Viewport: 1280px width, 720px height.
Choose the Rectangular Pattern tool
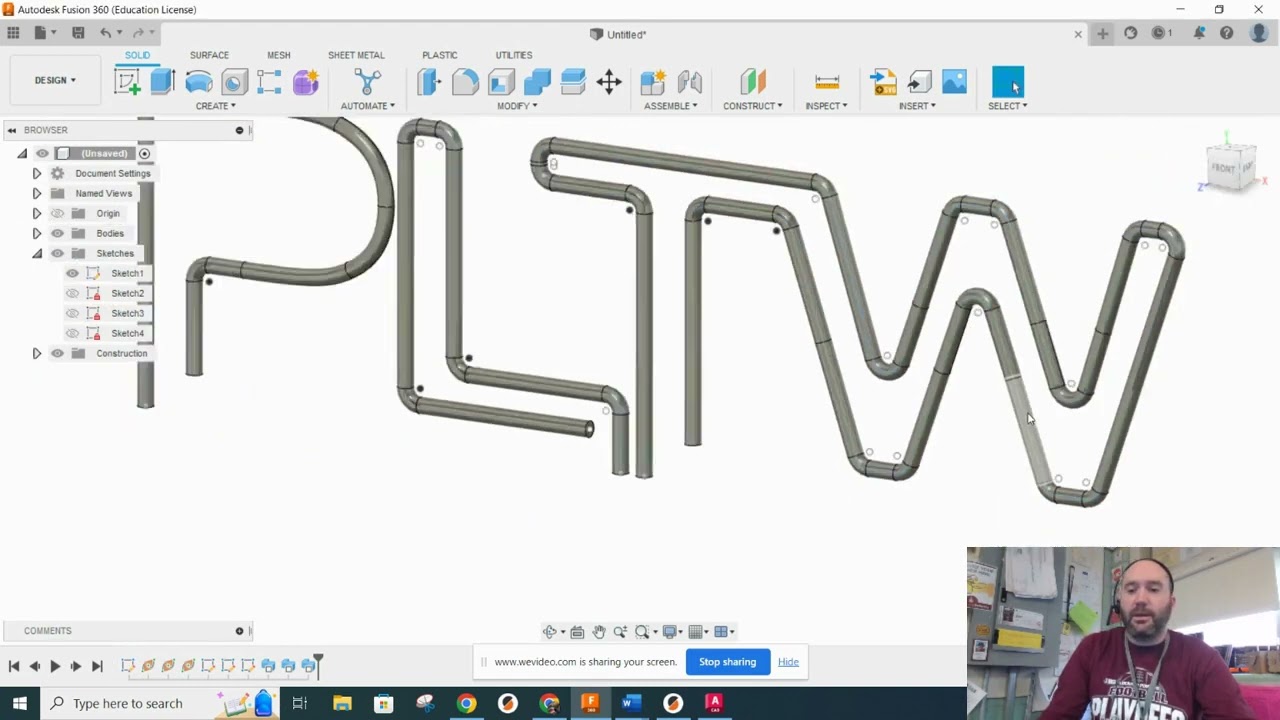click(x=269, y=82)
